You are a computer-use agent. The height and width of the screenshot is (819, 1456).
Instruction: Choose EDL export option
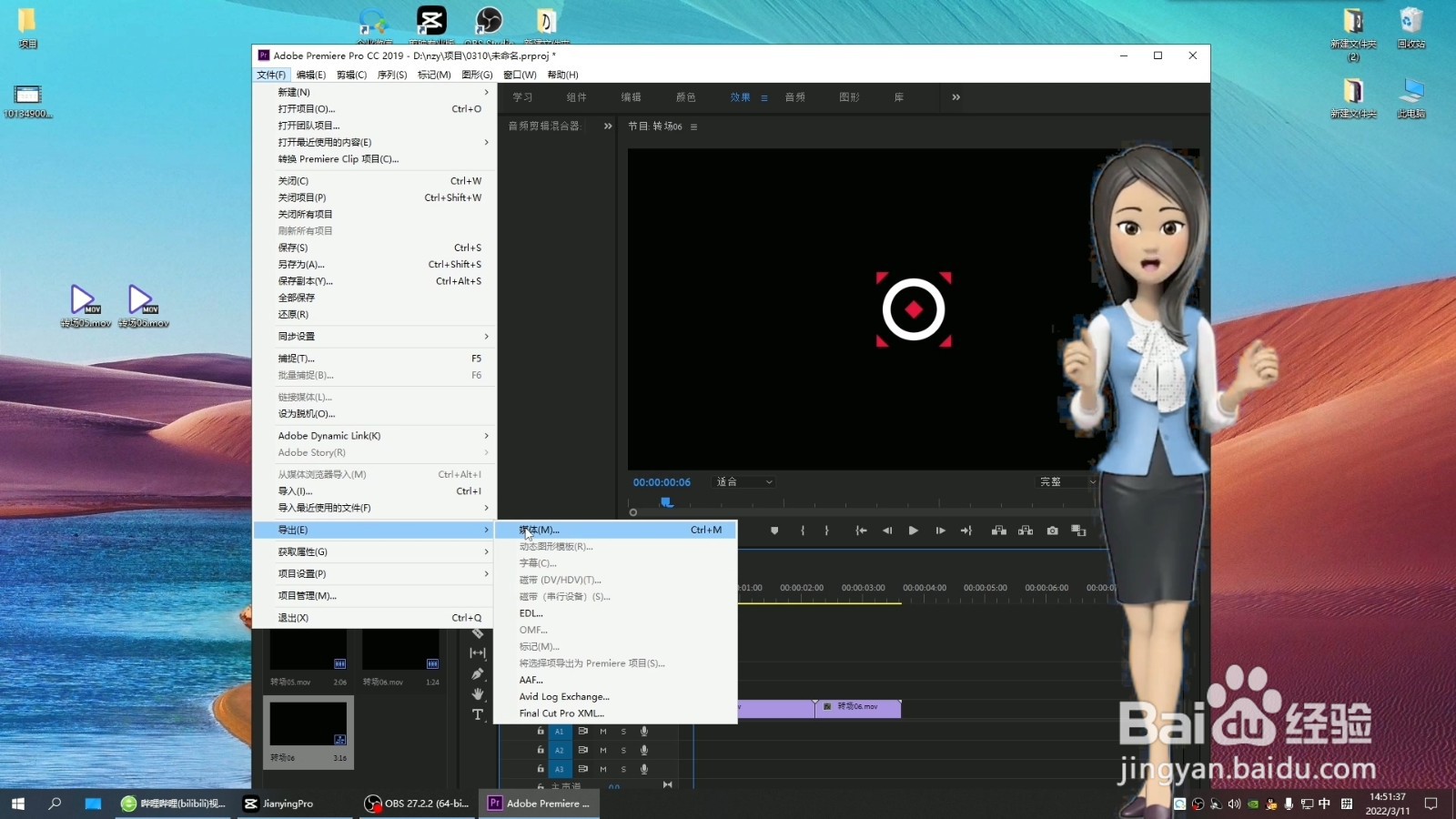(616, 613)
